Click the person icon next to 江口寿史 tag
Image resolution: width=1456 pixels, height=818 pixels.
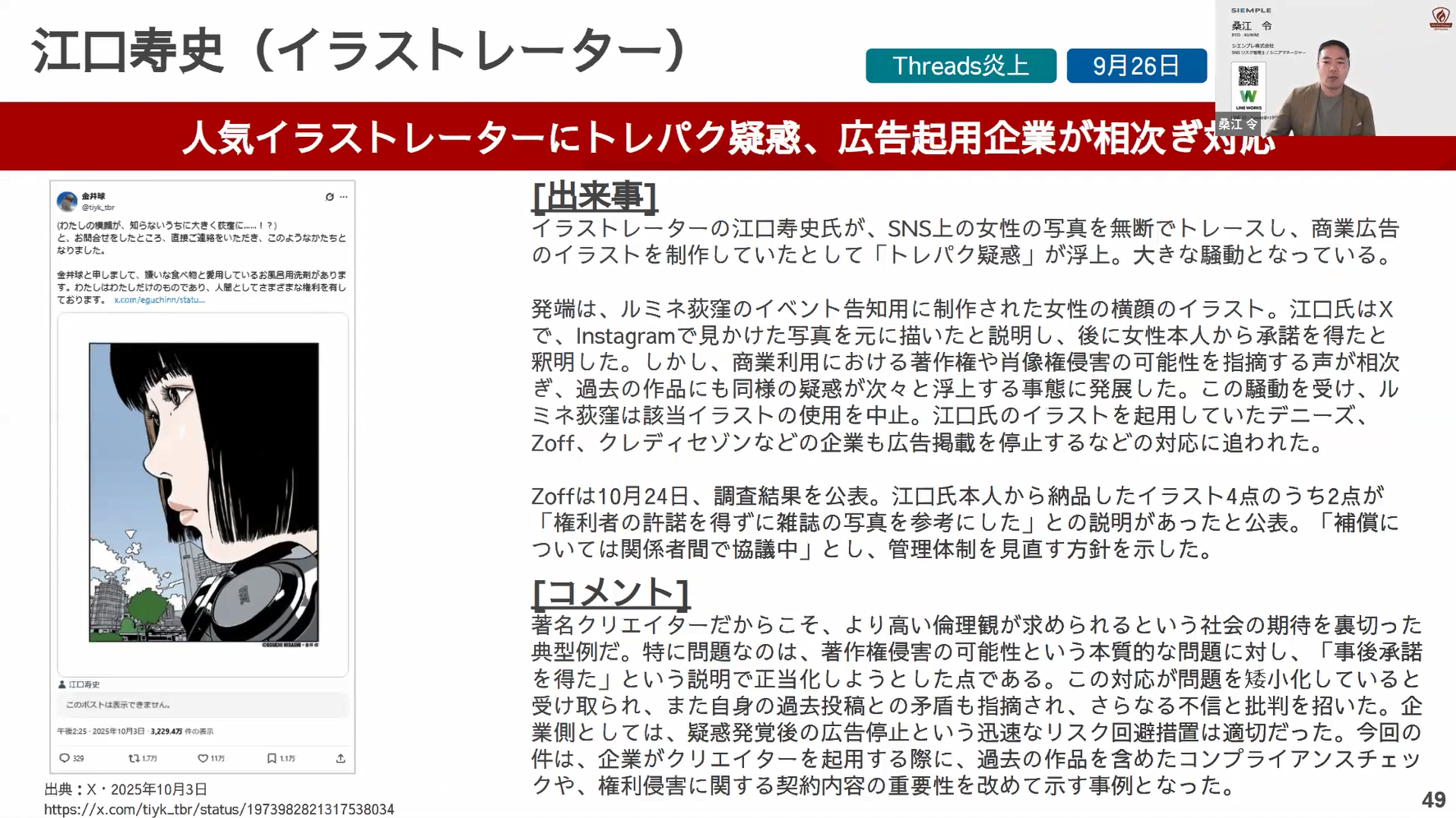coord(62,684)
